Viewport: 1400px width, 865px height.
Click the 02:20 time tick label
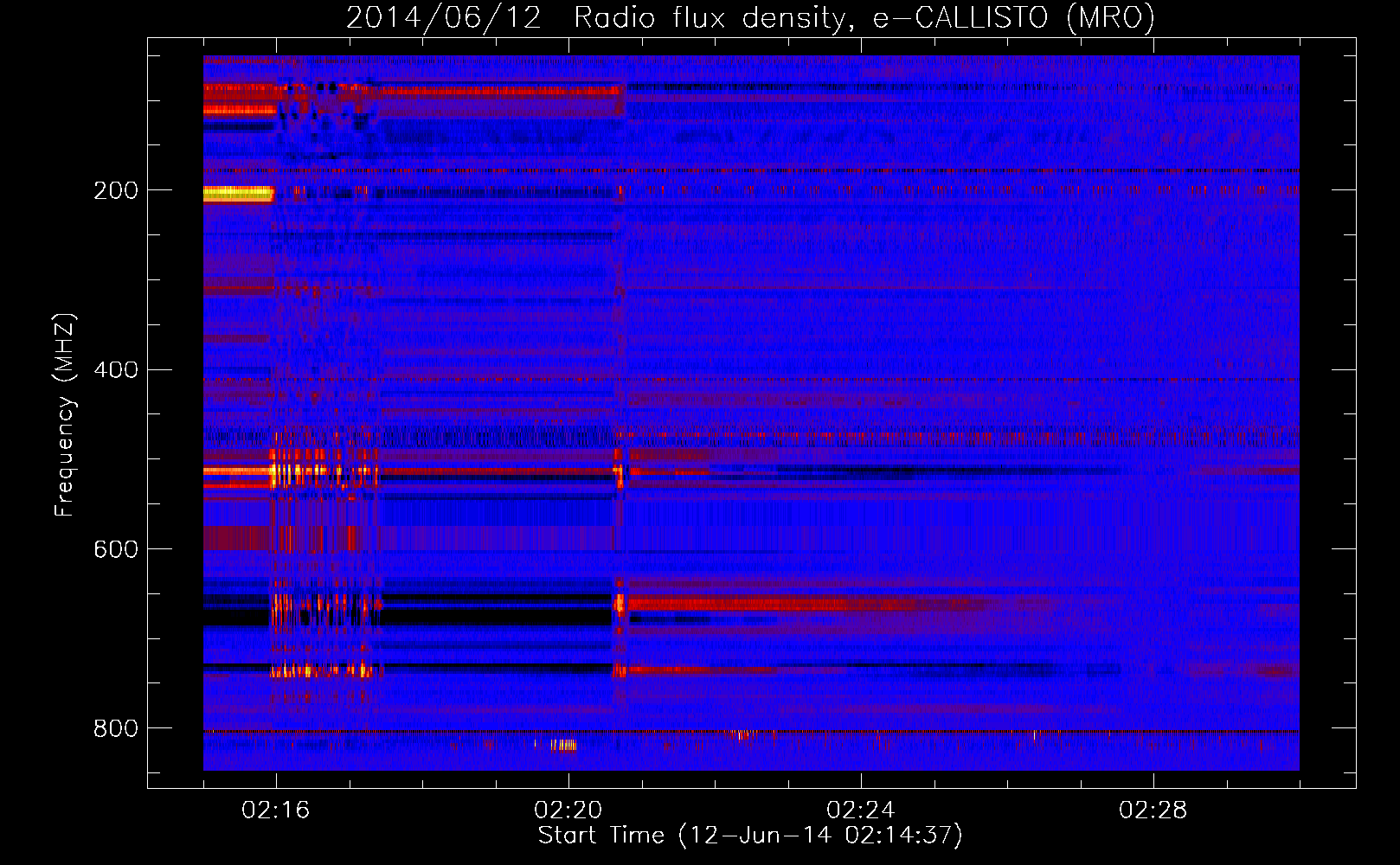pyautogui.click(x=568, y=811)
